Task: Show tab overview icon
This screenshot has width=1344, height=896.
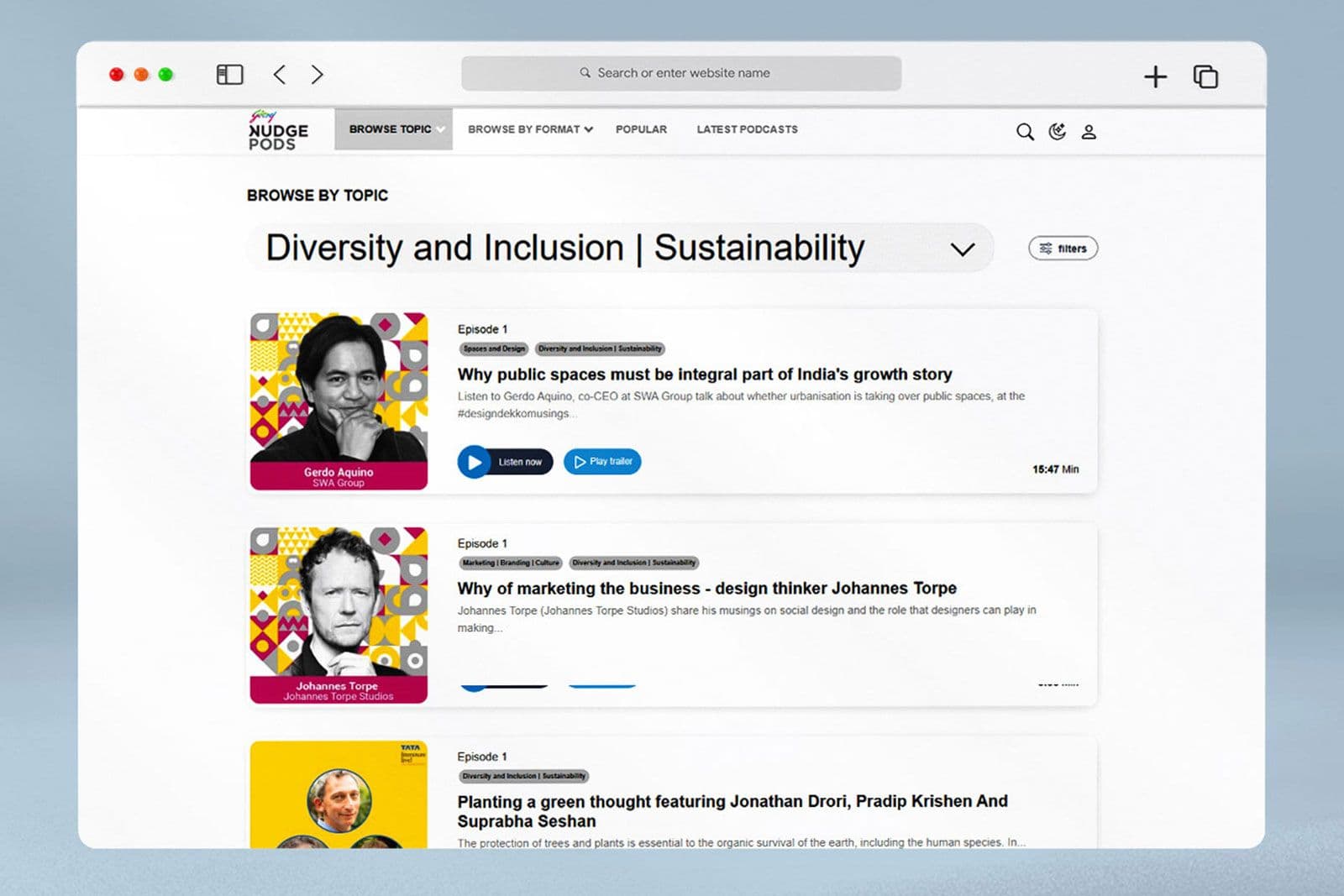Action: coord(1205,76)
